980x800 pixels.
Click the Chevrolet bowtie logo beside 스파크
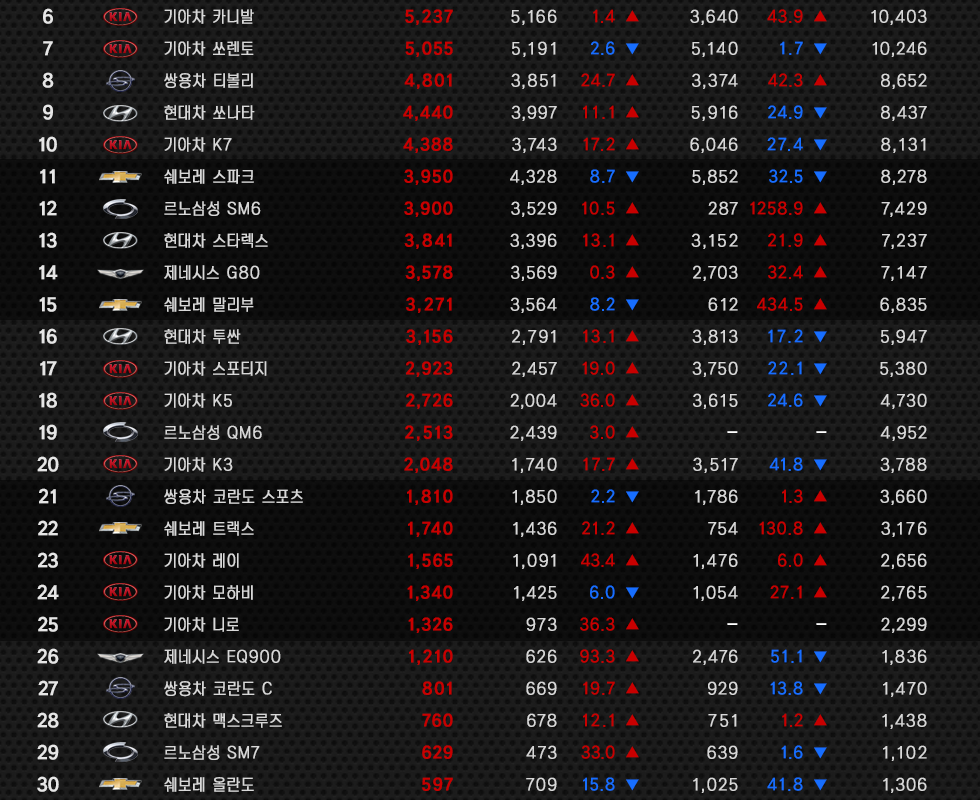click(x=120, y=177)
